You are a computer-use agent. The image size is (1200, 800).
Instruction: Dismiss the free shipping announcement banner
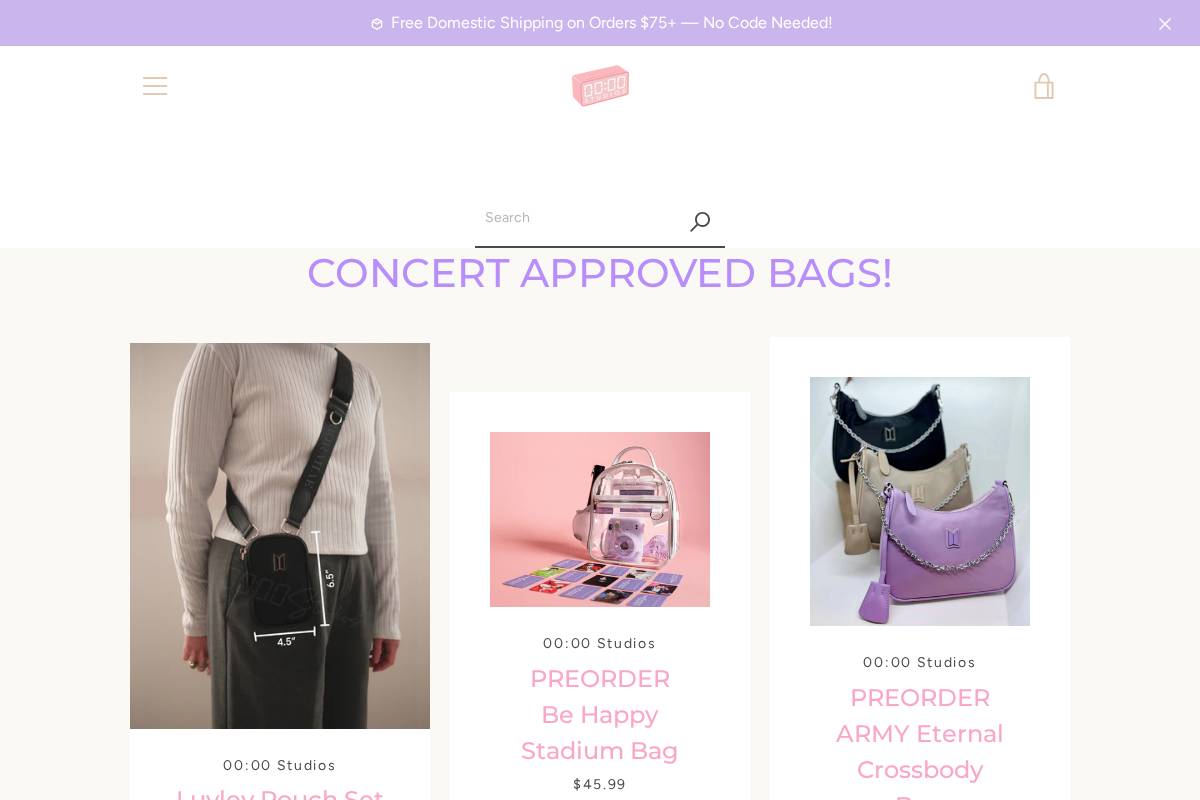pos(1164,23)
